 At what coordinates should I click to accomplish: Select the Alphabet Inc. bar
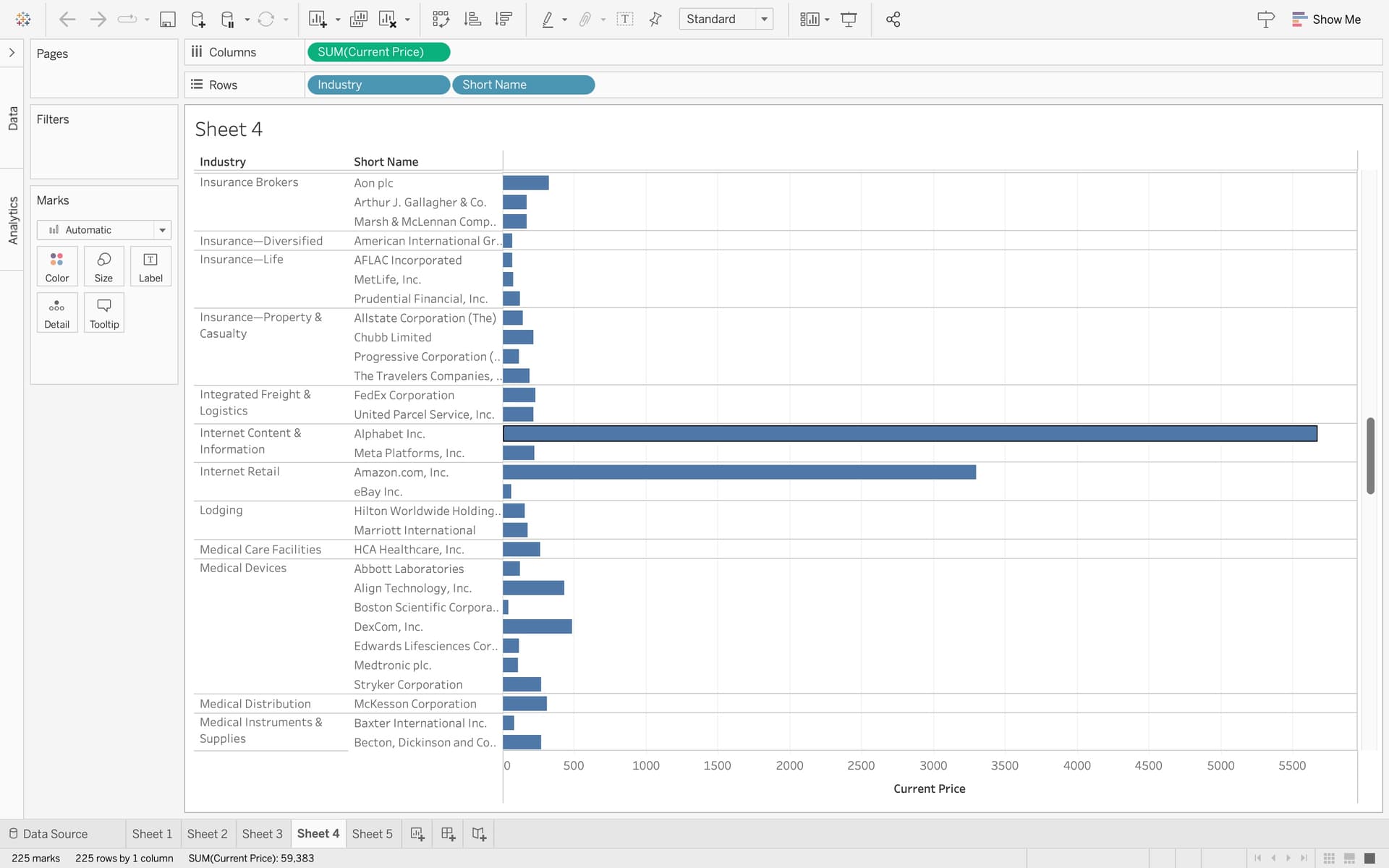909,433
